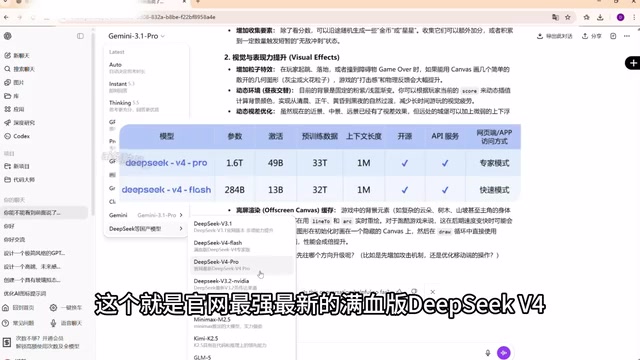The width and height of the screenshot is (640, 360).
Task: Click the microphone icon in message input
Action: pyautogui.click(x=488, y=353)
